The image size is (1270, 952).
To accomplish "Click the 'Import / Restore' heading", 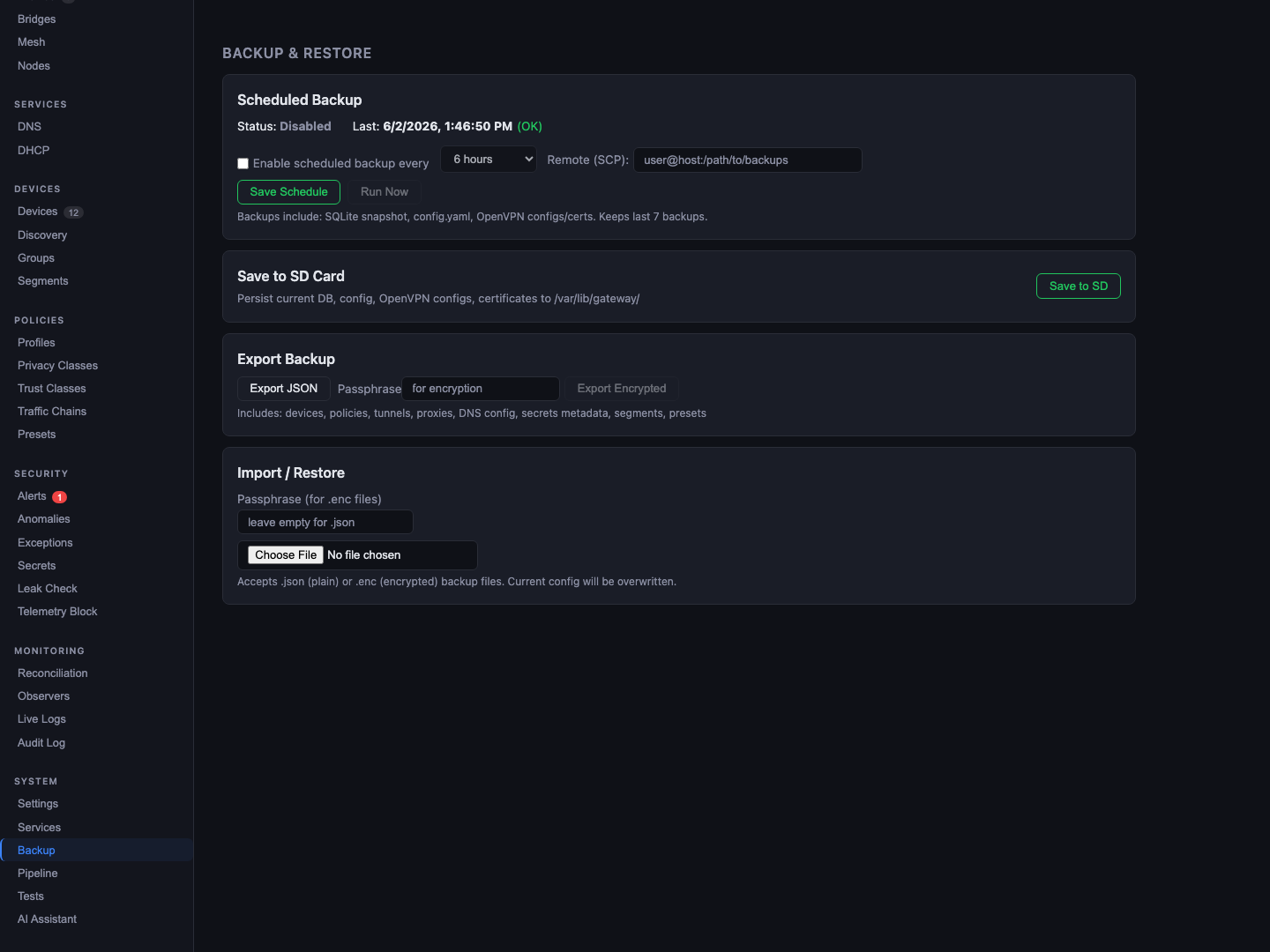I will [x=291, y=473].
